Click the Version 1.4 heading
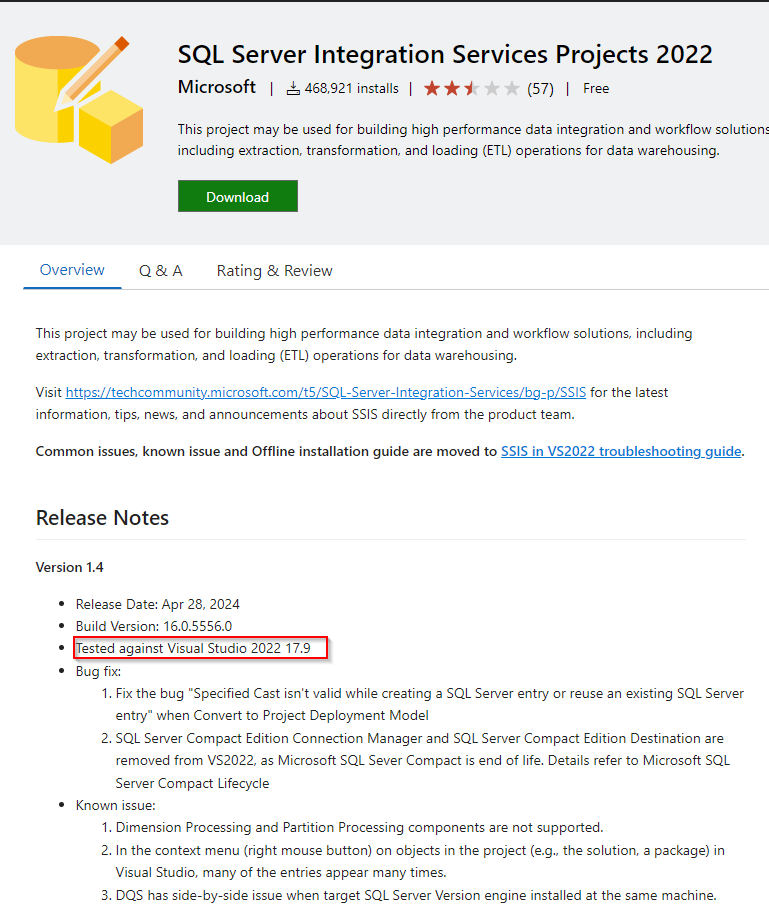 point(70,568)
